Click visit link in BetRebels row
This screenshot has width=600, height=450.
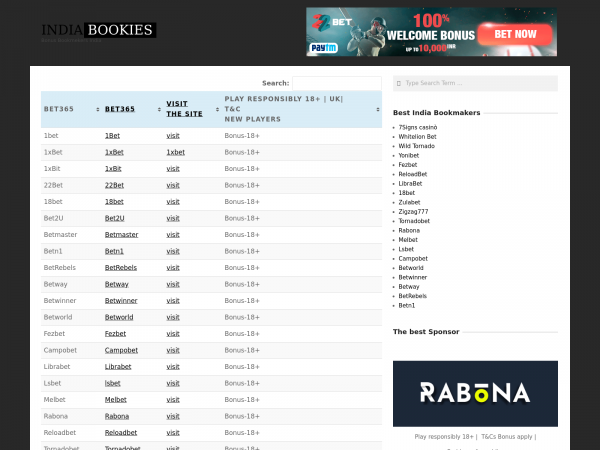[x=173, y=267]
